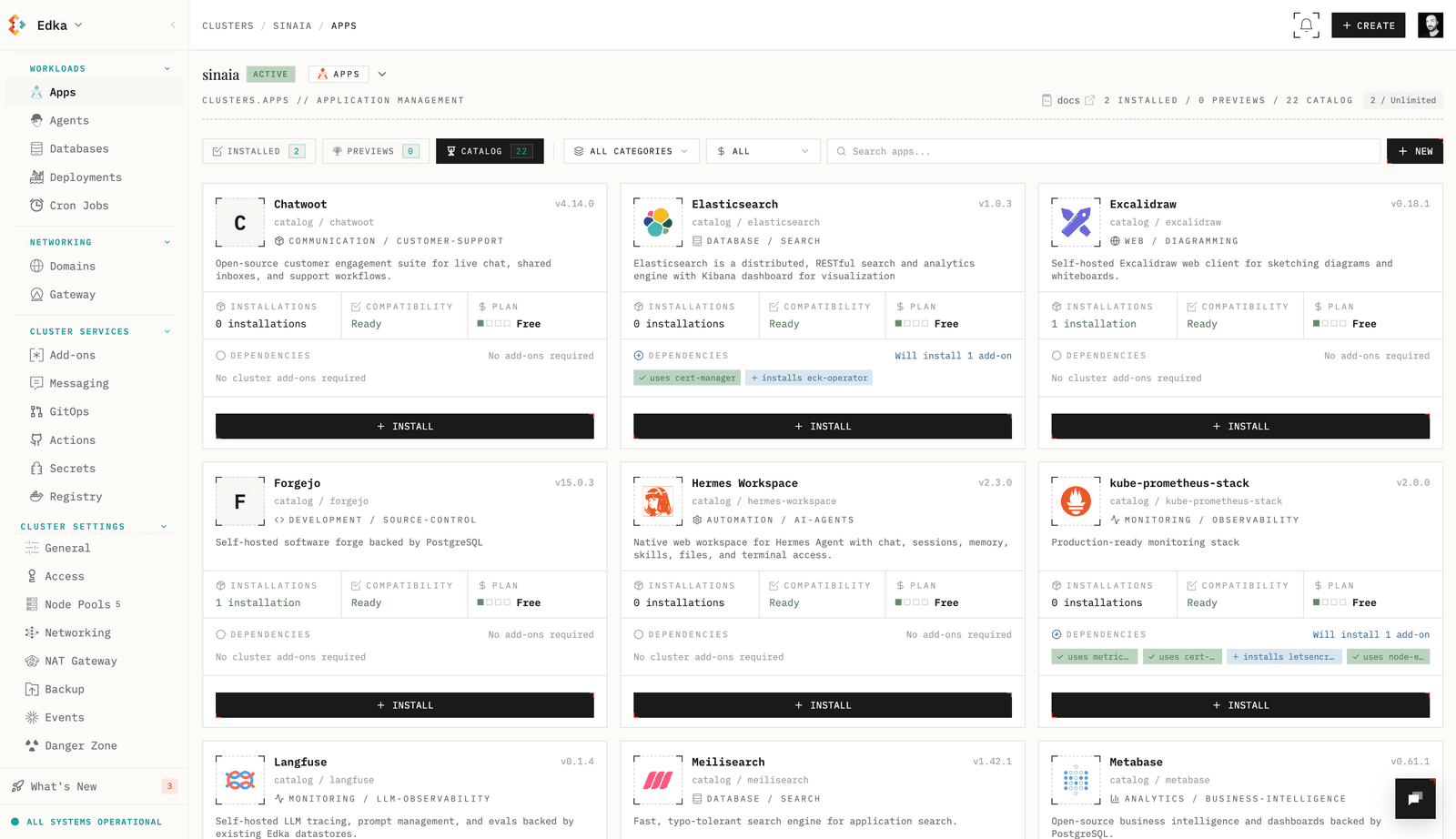Expand the chevron next to Apps badge

pos(382,75)
